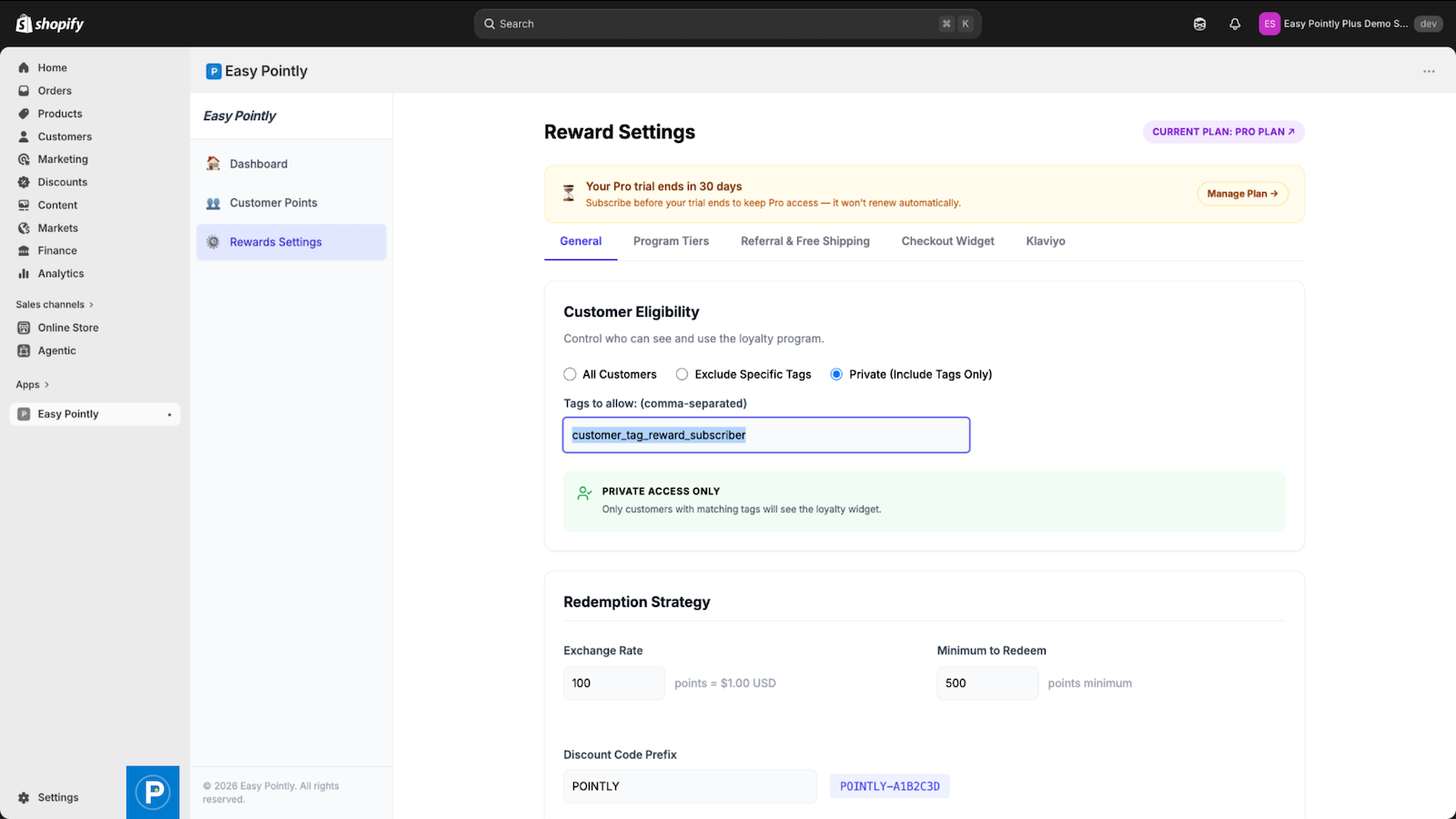Click the Minimum to Redeem input field
The width and height of the screenshot is (1456, 819).
pyautogui.click(x=987, y=683)
